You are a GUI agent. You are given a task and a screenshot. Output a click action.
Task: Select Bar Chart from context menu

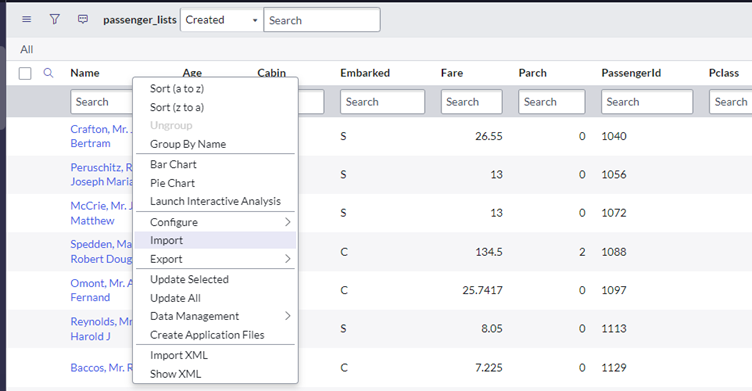tap(173, 164)
